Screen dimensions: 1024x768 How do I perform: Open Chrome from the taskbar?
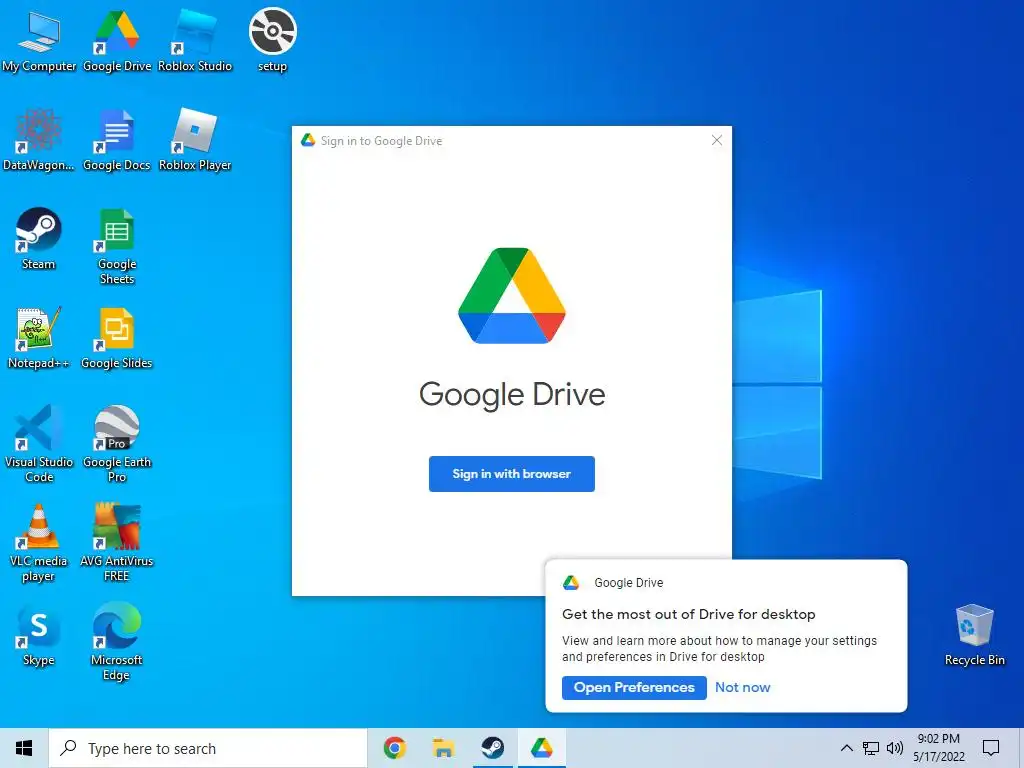click(x=394, y=748)
